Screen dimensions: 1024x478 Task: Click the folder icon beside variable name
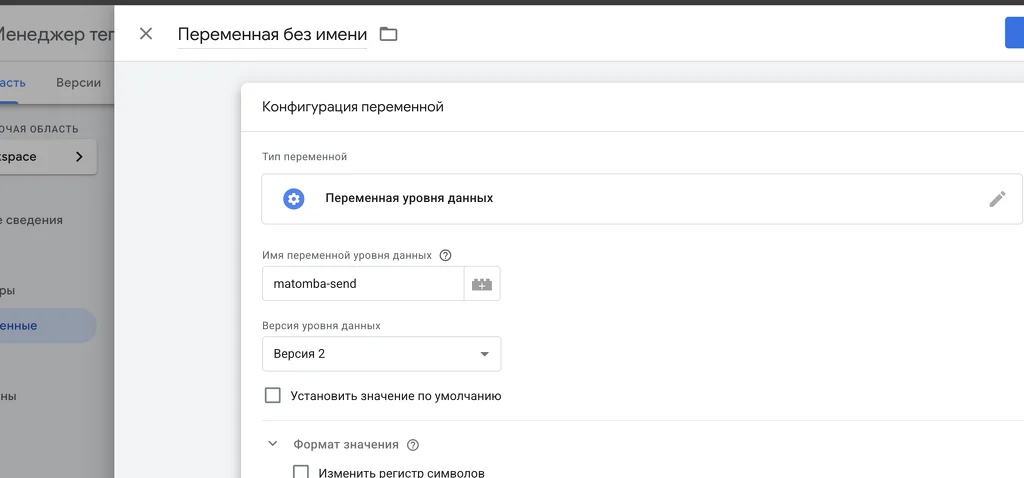(x=389, y=34)
